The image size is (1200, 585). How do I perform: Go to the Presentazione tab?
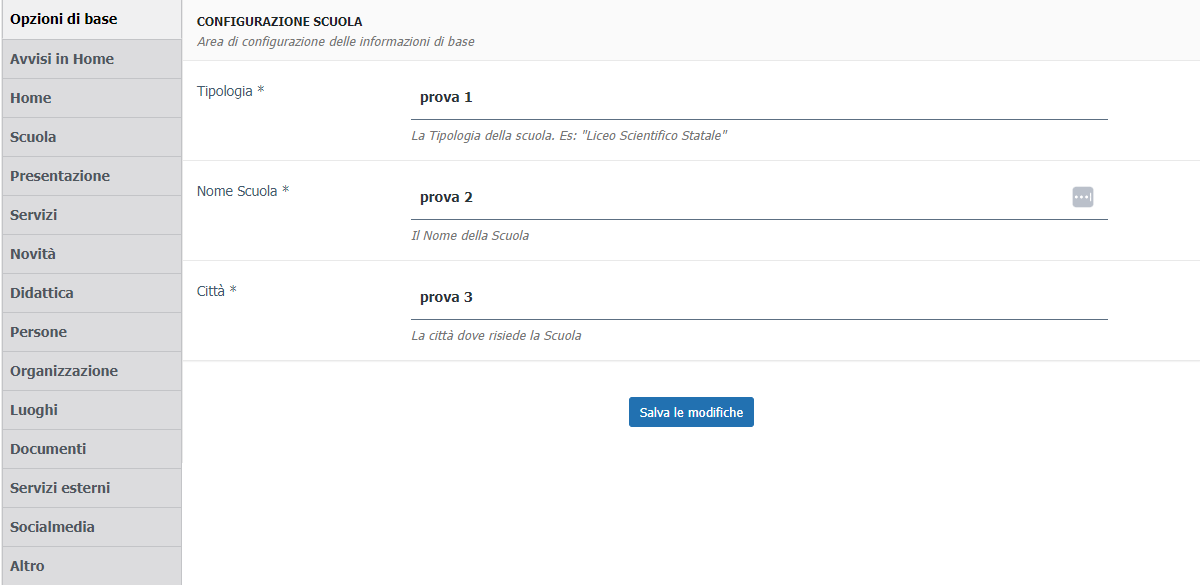tap(91, 176)
